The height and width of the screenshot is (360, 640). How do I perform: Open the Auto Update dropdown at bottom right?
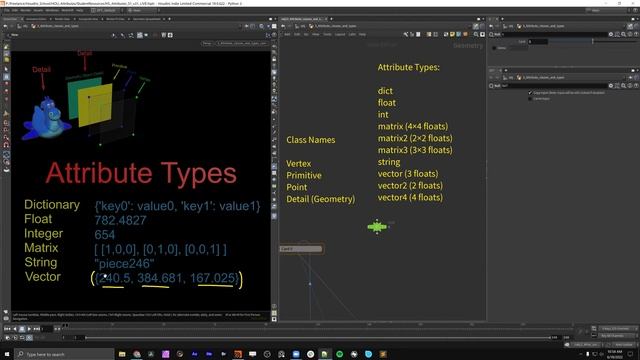(623, 345)
